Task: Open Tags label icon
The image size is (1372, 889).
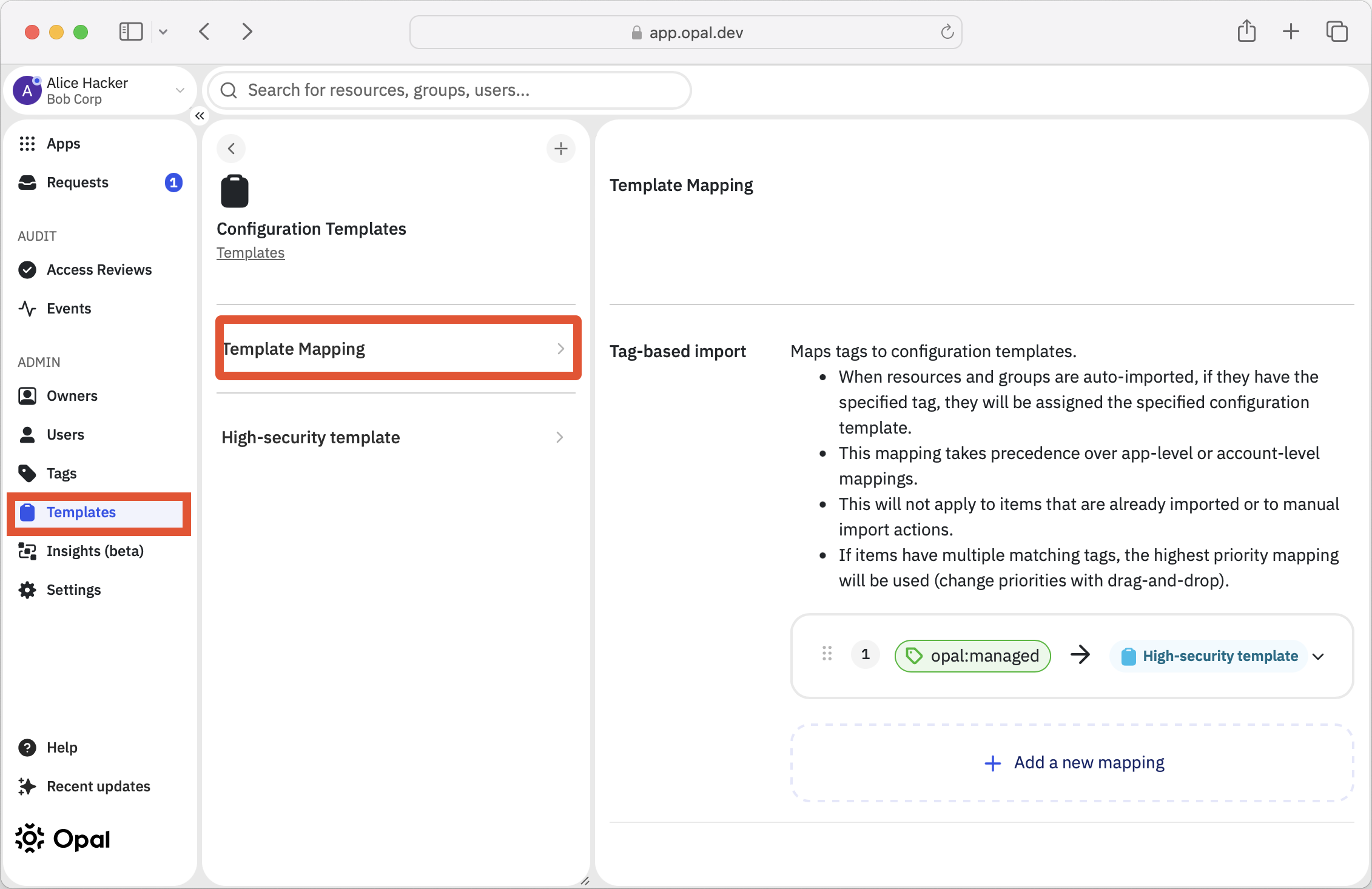Action: (27, 474)
